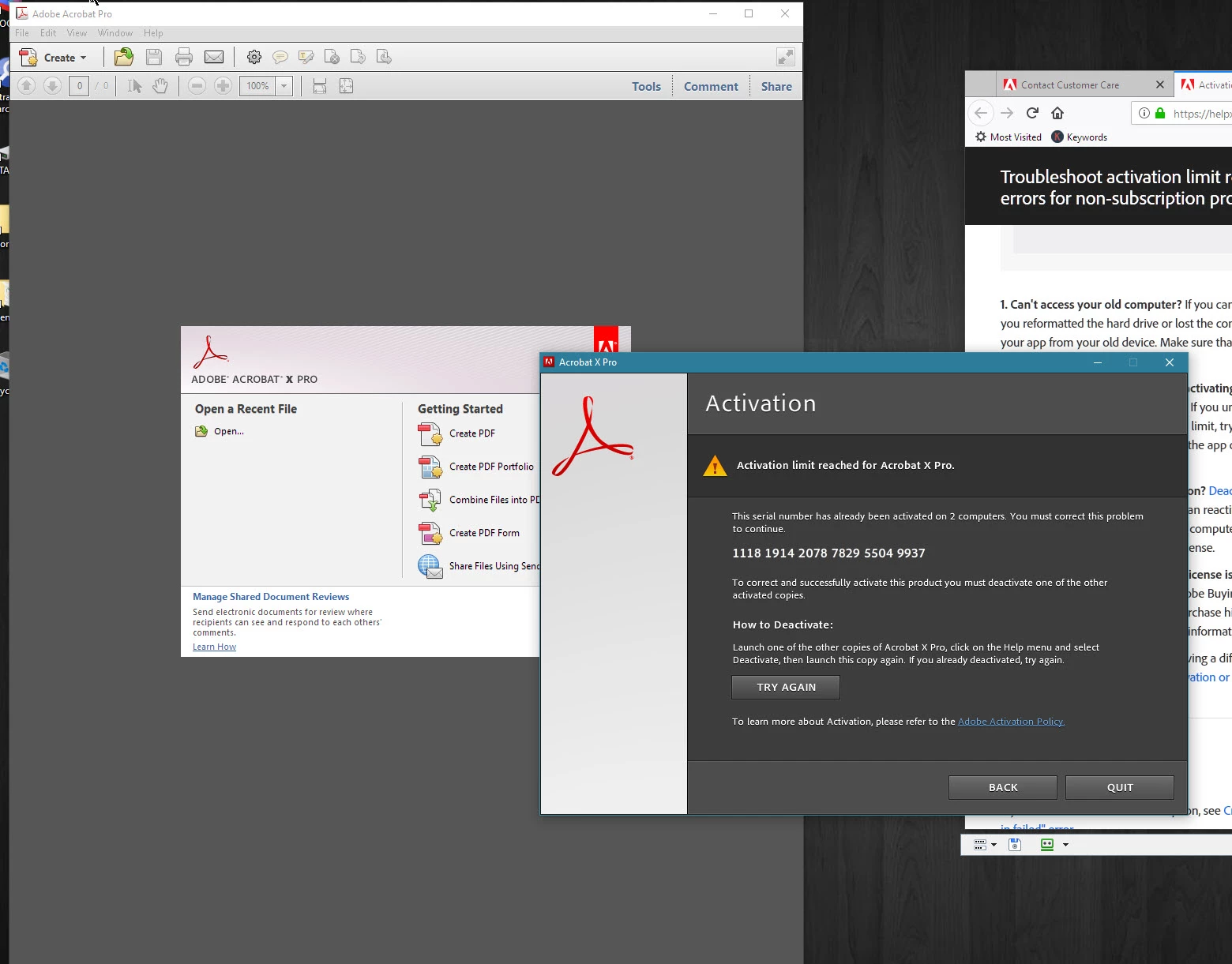The image size is (1232, 964).
Task: Click the Learn How link
Action: tap(214, 647)
